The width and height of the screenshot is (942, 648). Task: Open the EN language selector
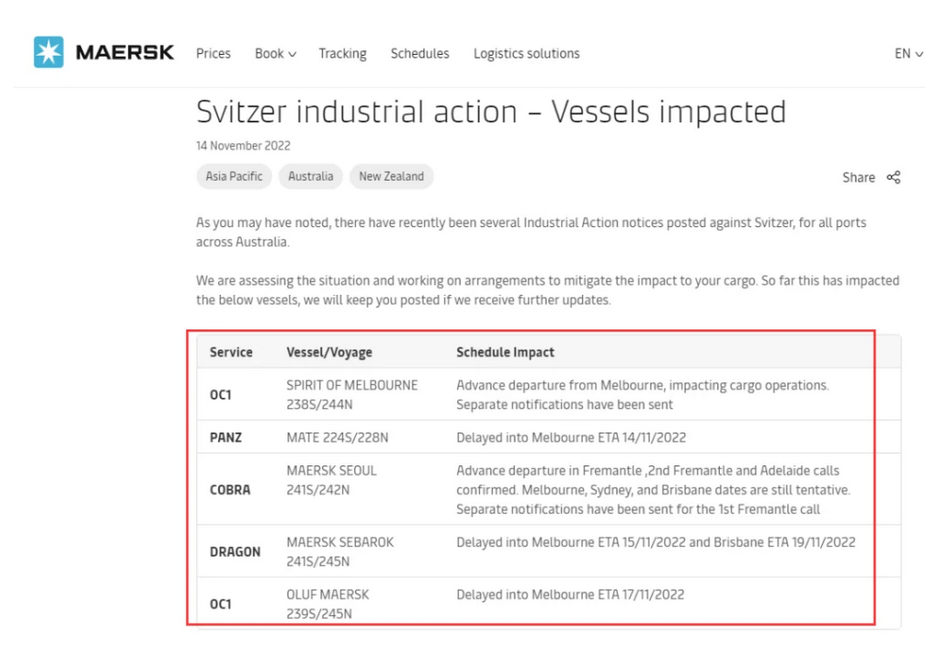(x=908, y=53)
